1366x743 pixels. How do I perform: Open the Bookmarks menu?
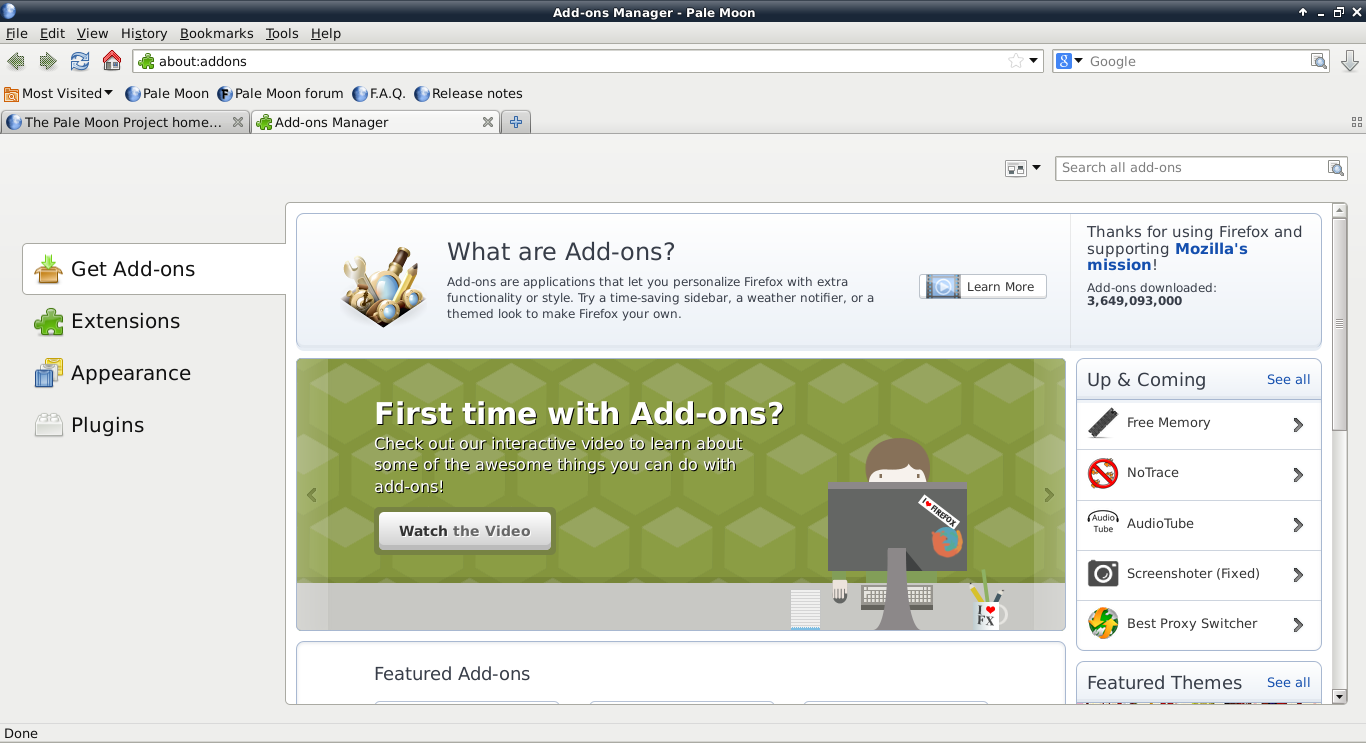(217, 33)
